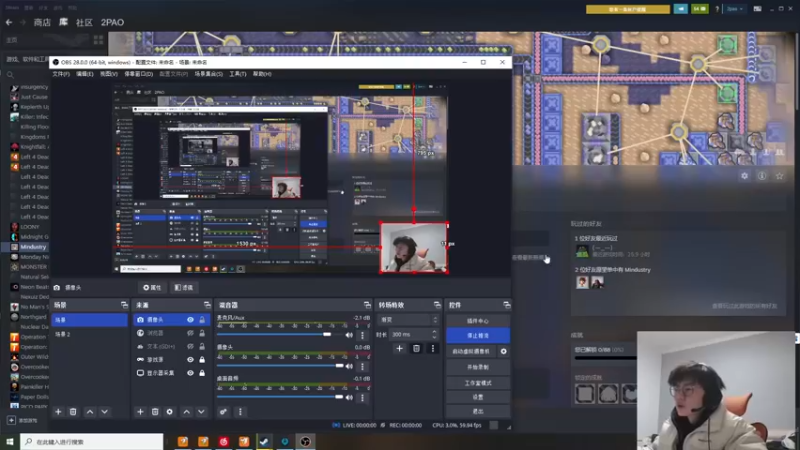Show Mindustry game info icon in Steam
Viewport: 800px width, 450px height.
(762, 176)
